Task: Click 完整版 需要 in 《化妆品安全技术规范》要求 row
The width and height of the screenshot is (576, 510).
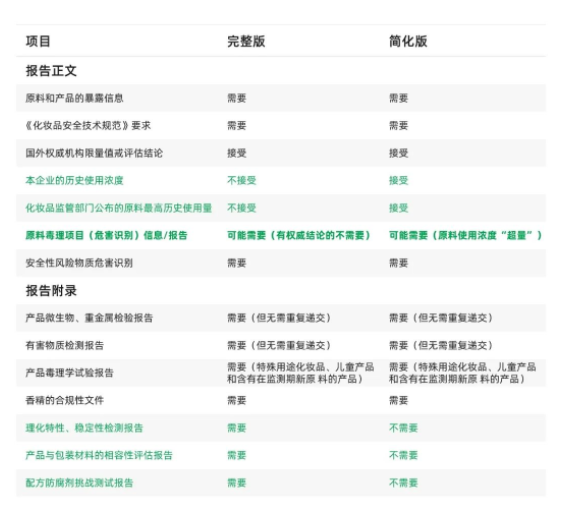Action: point(237,126)
